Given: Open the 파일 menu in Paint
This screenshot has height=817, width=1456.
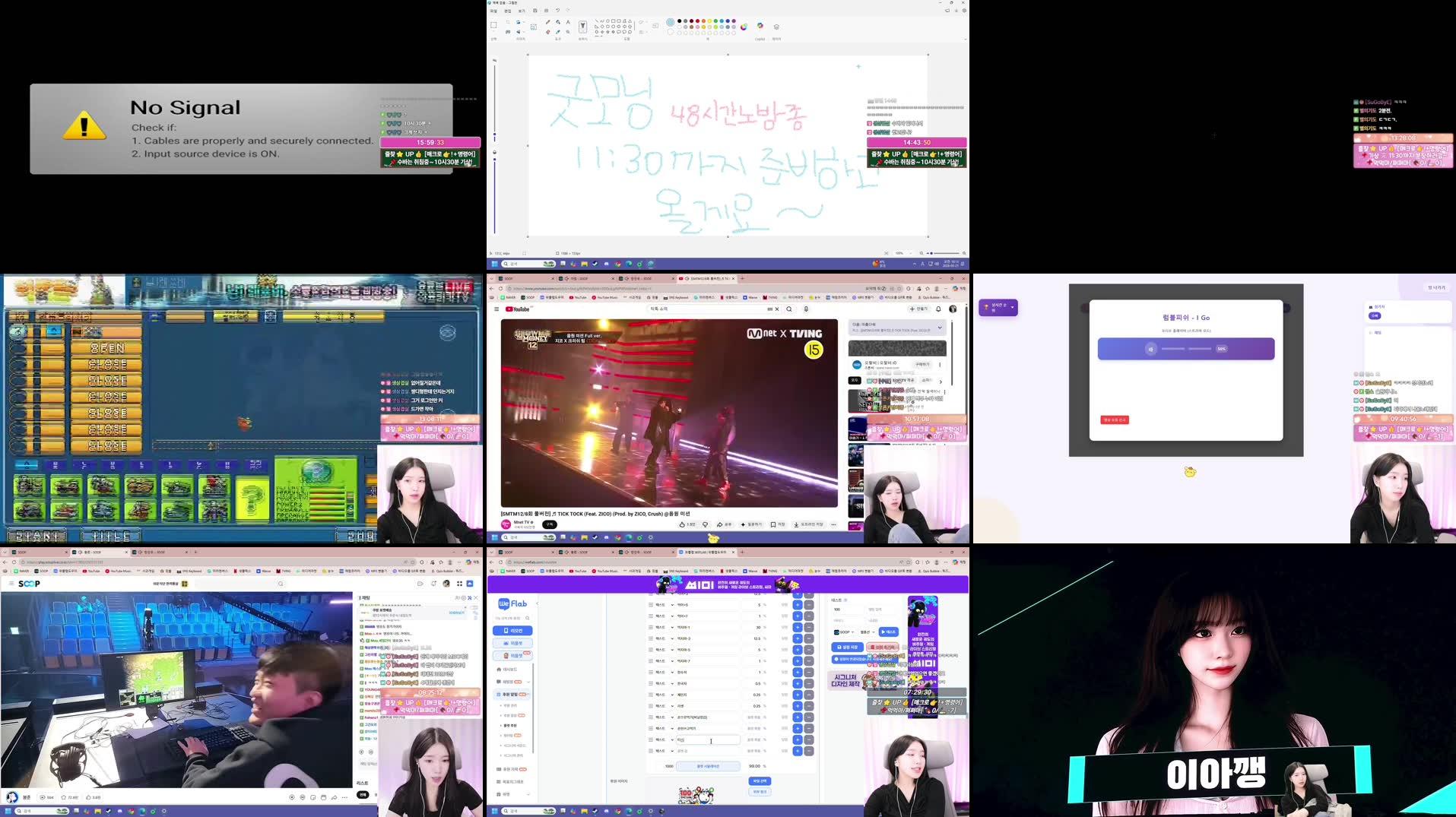Looking at the screenshot, I should pos(494,11).
